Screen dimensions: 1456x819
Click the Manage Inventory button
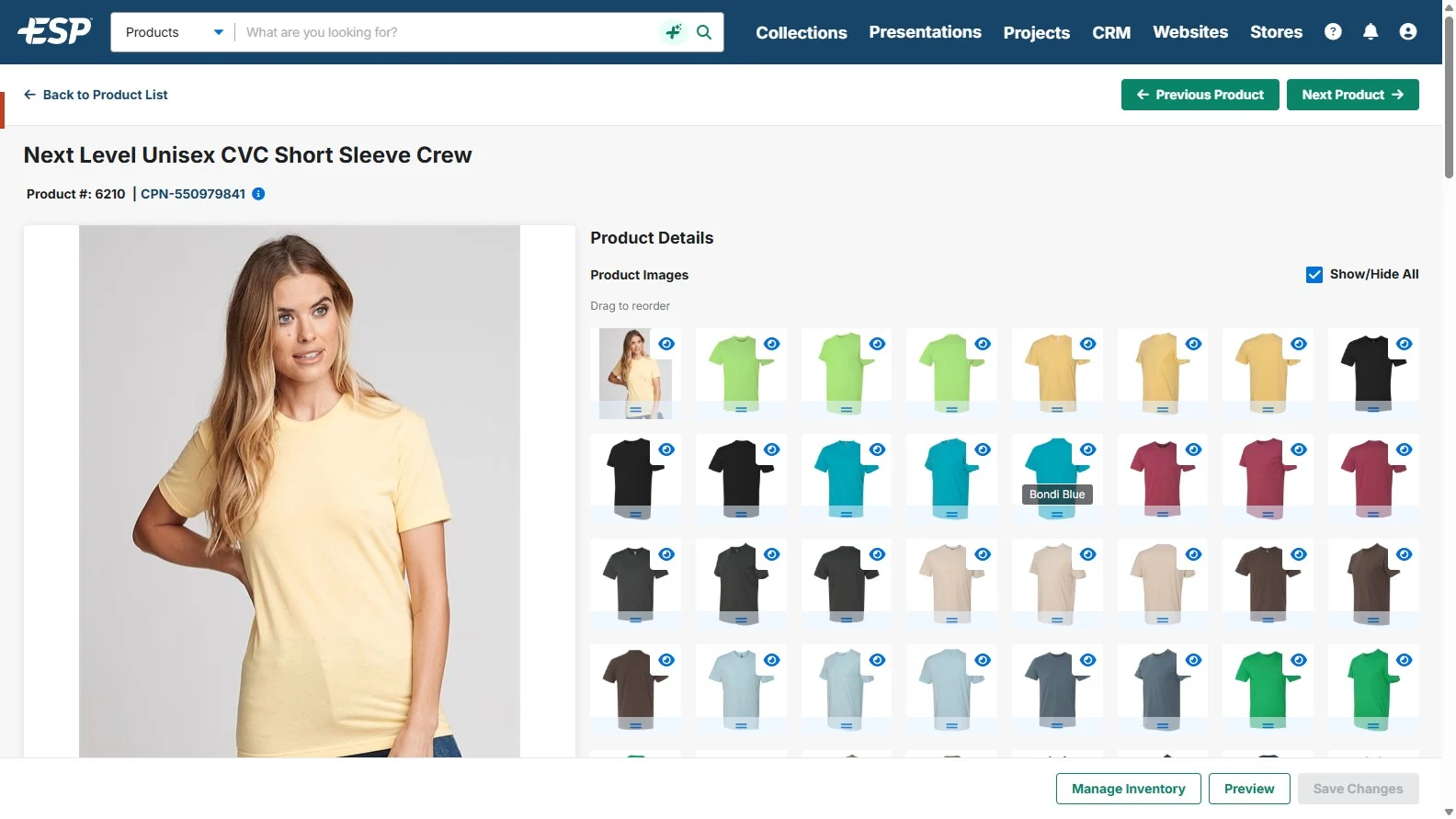coord(1128,789)
